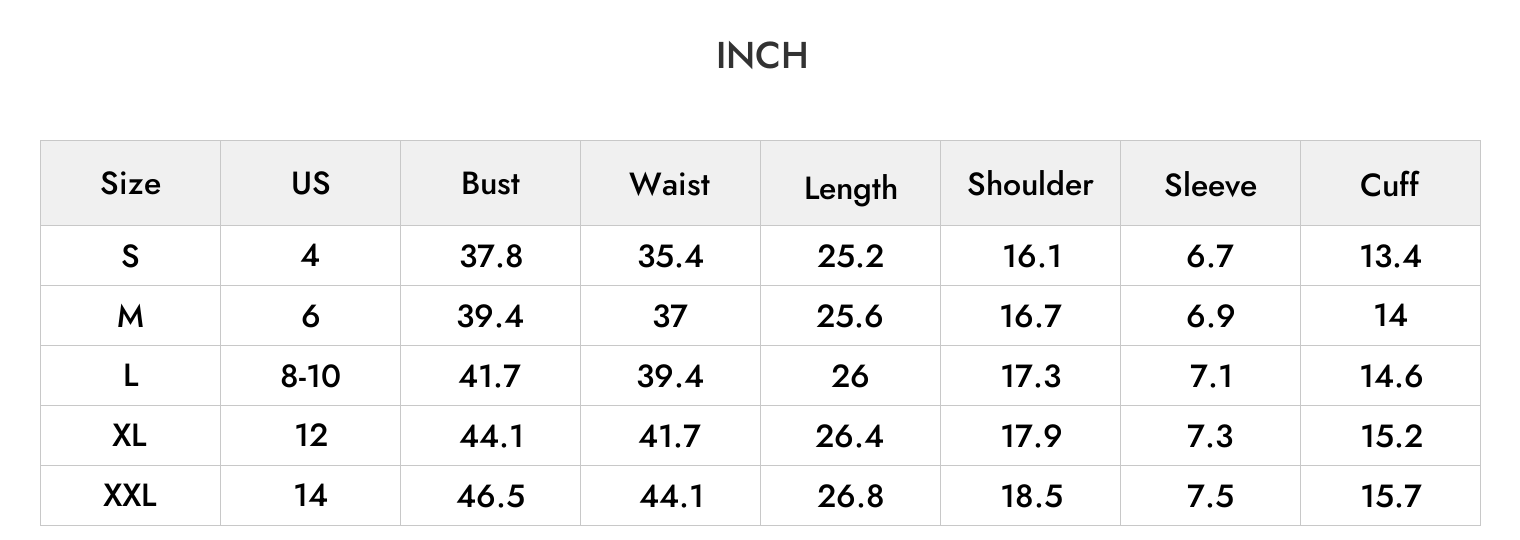Click the XXL size row label

(x=130, y=496)
